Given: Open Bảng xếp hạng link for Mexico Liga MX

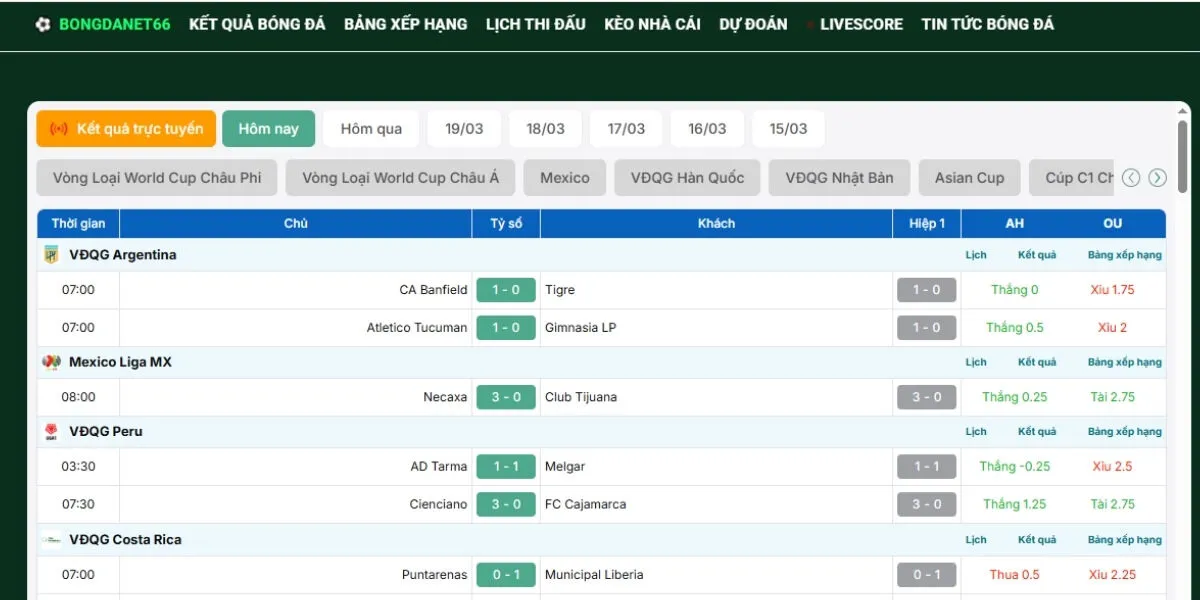Looking at the screenshot, I should [1124, 362].
